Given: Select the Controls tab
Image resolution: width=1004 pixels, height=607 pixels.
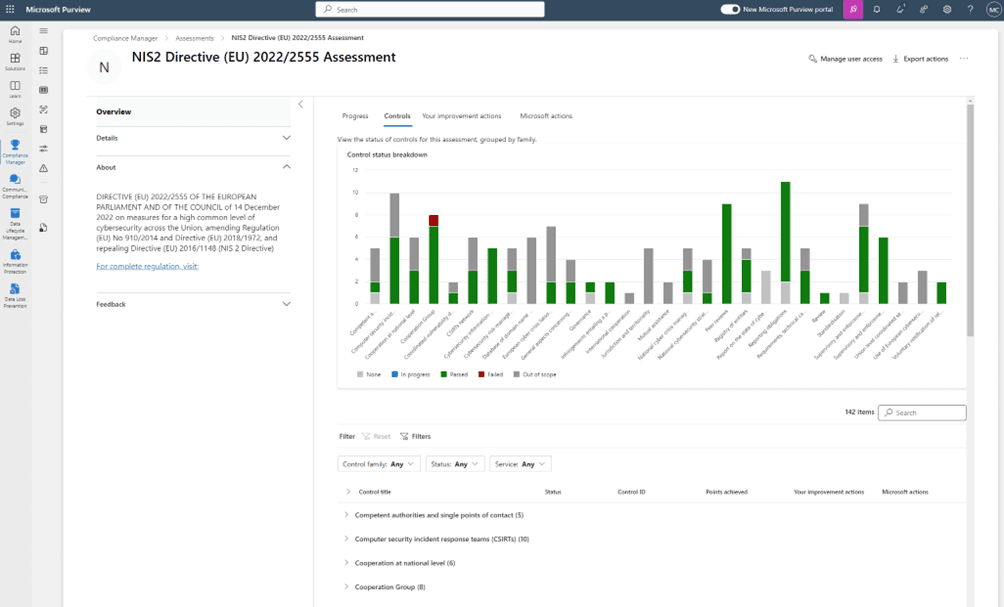Looking at the screenshot, I should click(397, 116).
